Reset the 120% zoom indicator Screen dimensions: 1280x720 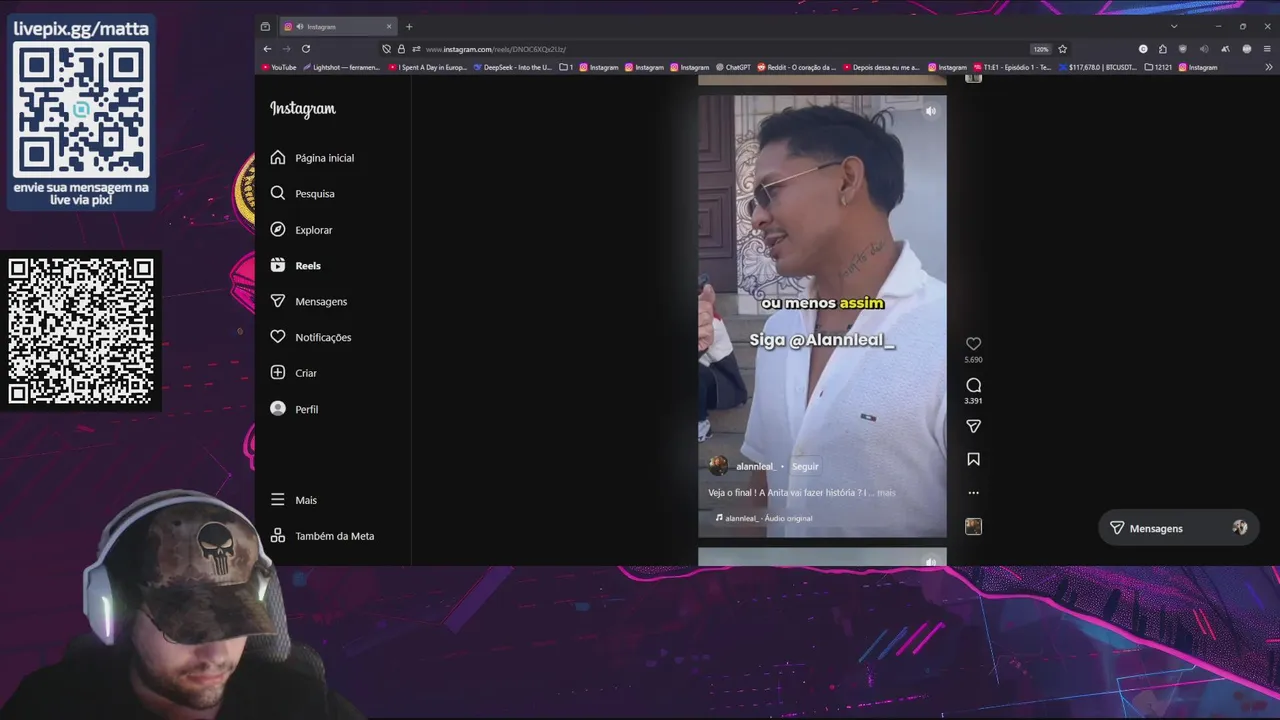tap(1041, 49)
